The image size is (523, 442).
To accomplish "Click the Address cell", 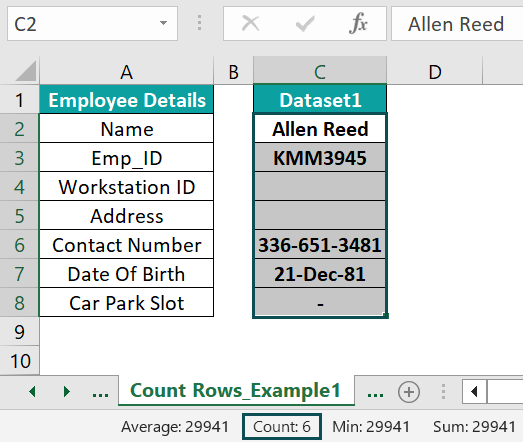I will point(126,216).
